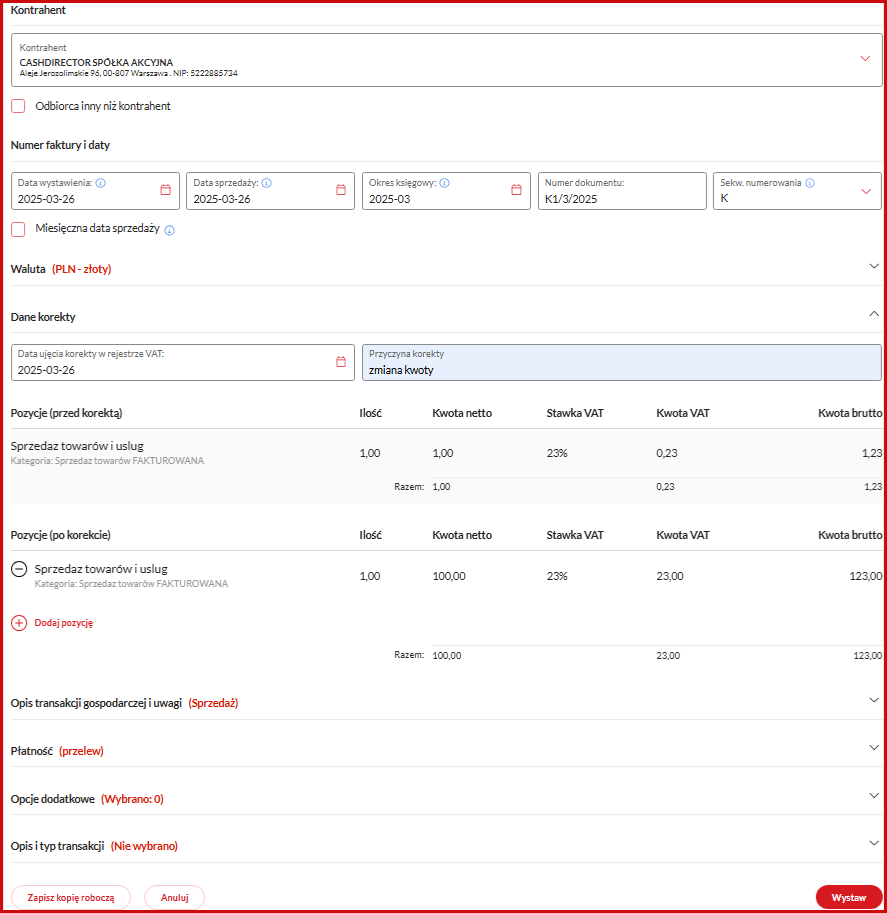Viewport: 887px width, 913px height.
Task: Show info tooltip for Data wystawienia
Action: point(100,183)
